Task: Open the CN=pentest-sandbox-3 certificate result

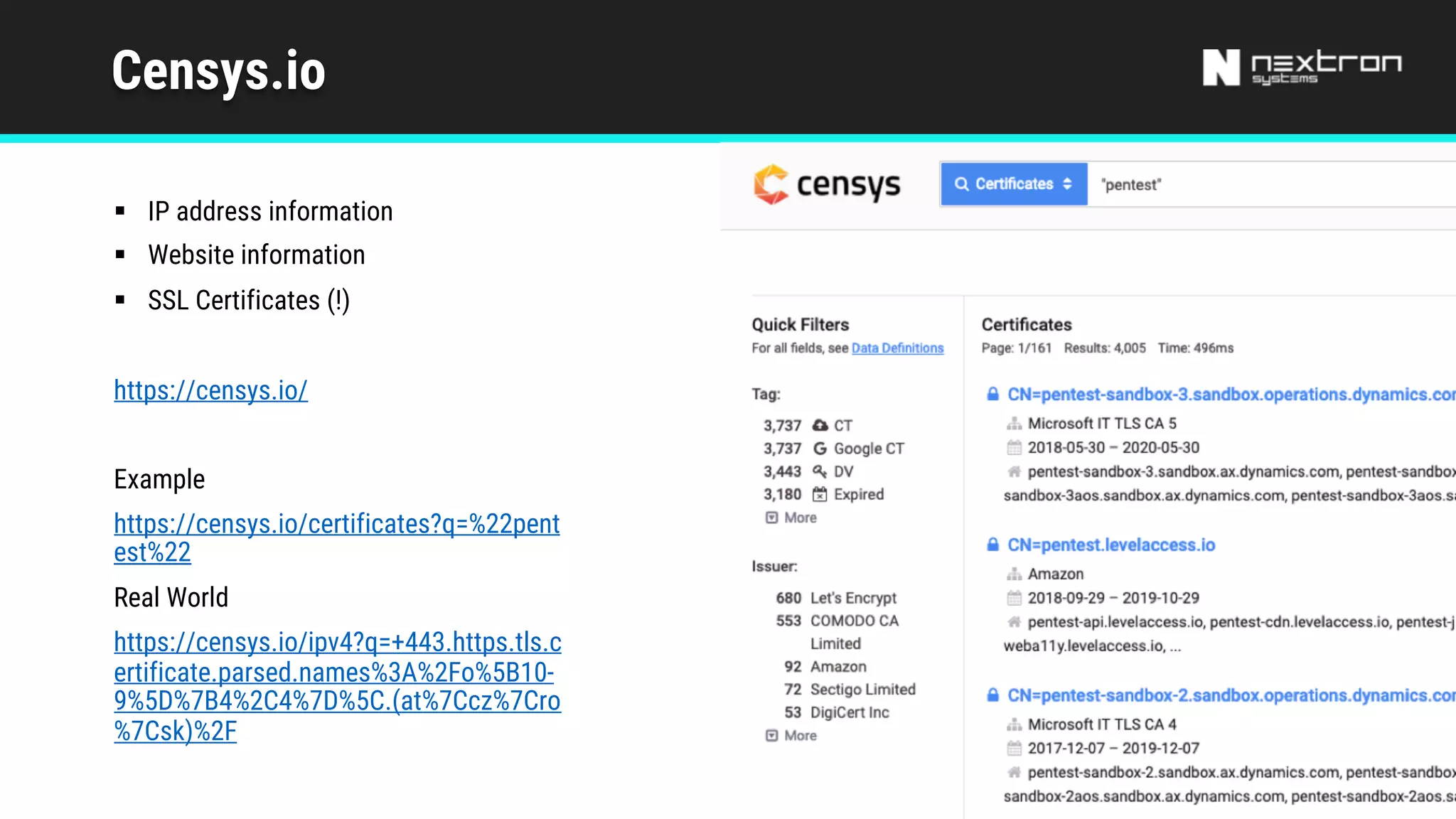Action: click(x=1231, y=395)
